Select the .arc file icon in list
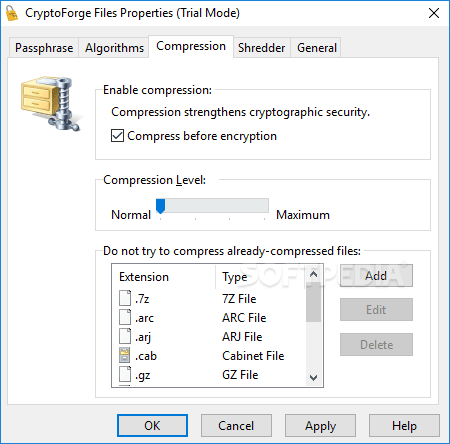 pyautogui.click(x=125, y=317)
